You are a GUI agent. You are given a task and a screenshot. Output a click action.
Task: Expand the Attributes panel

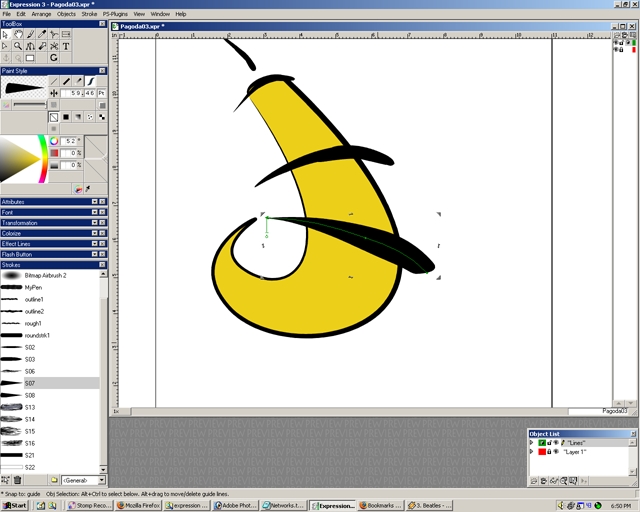coord(94,202)
